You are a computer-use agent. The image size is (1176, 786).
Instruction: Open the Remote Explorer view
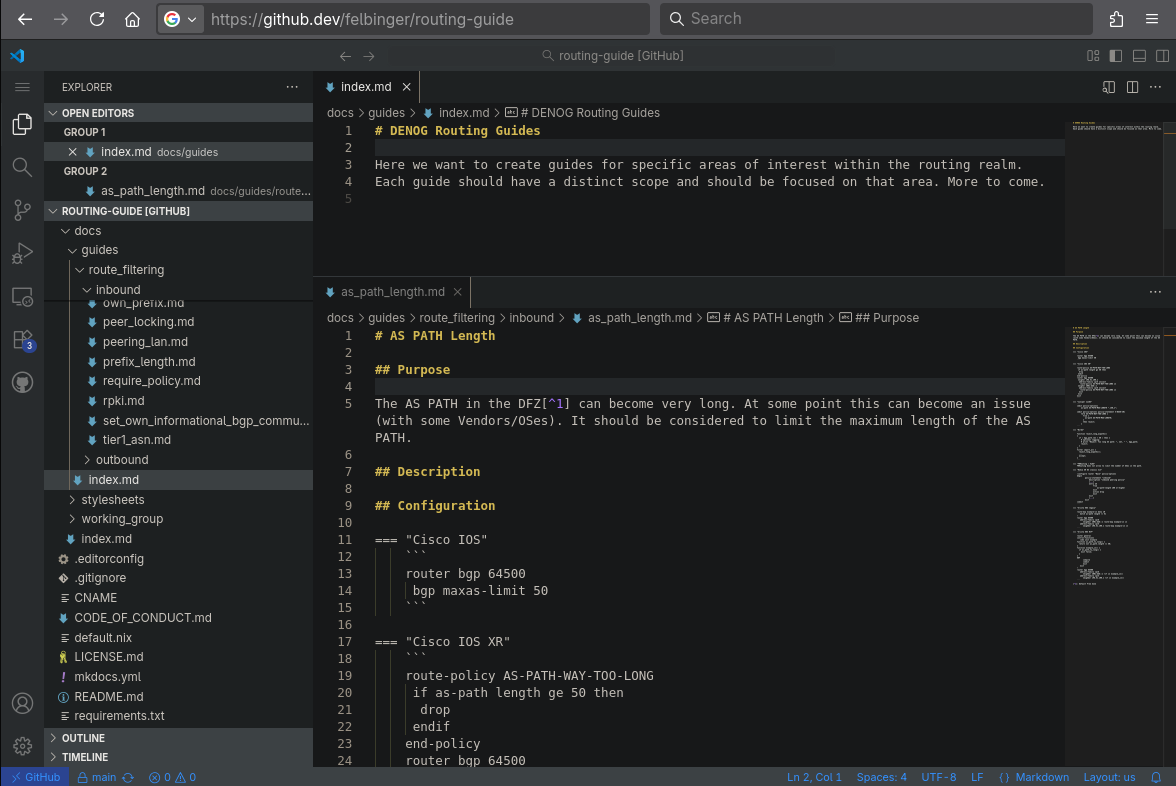[22, 296]
